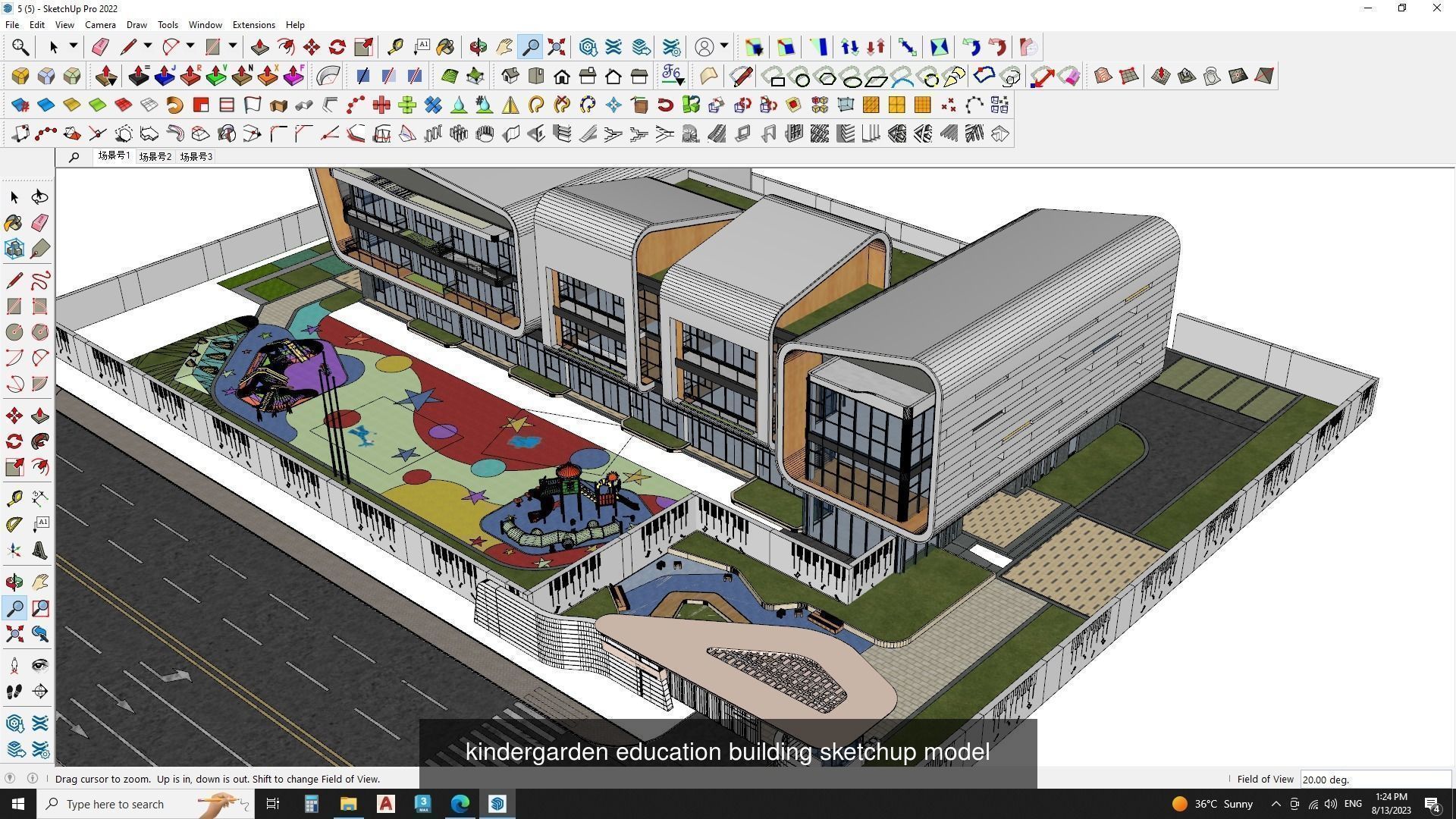Expand the Select tool dropdown arrow
Screen dimensions: 1456x819
coord(74,46)
